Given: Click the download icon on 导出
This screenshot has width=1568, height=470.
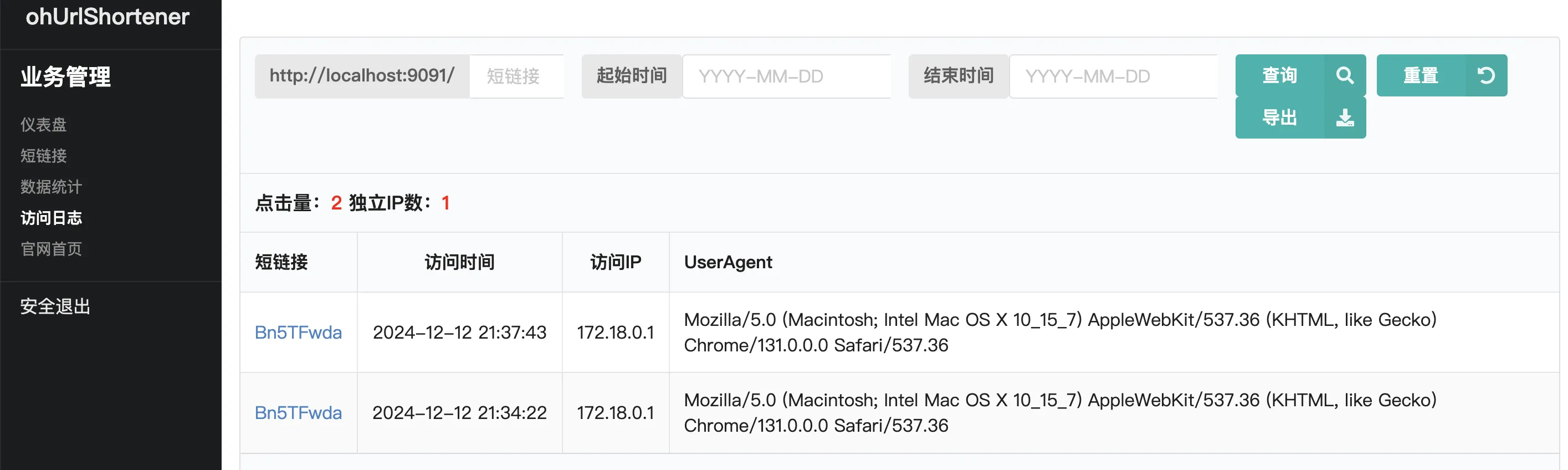Looking at the screenshot, I should coord(1345,117).
